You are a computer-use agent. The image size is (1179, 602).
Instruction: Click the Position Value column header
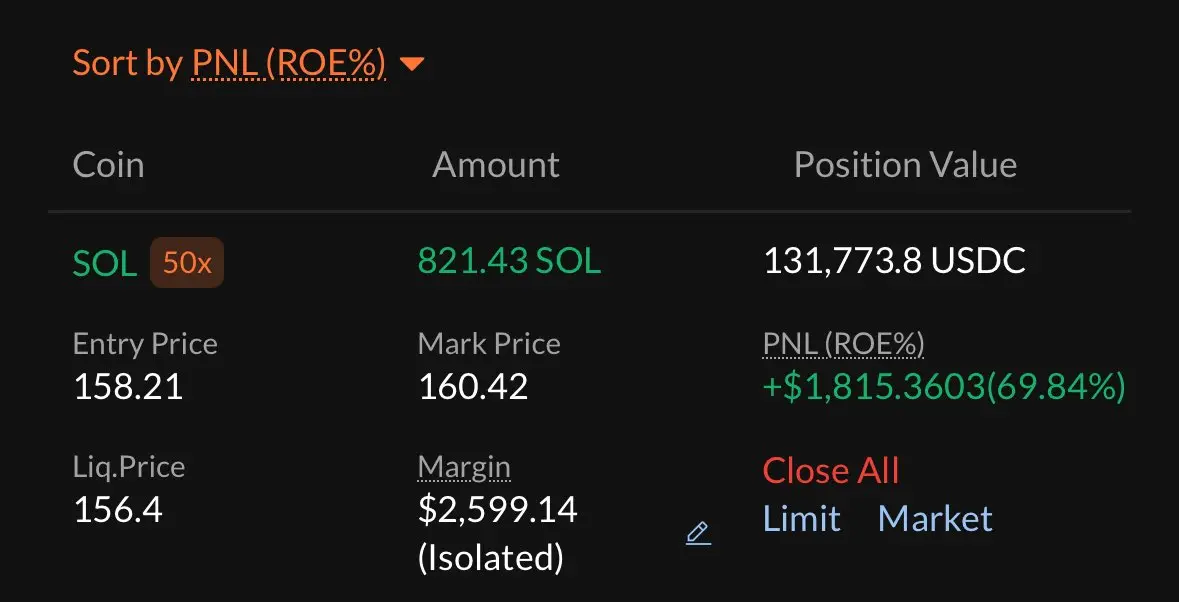[x=905, y=165]
